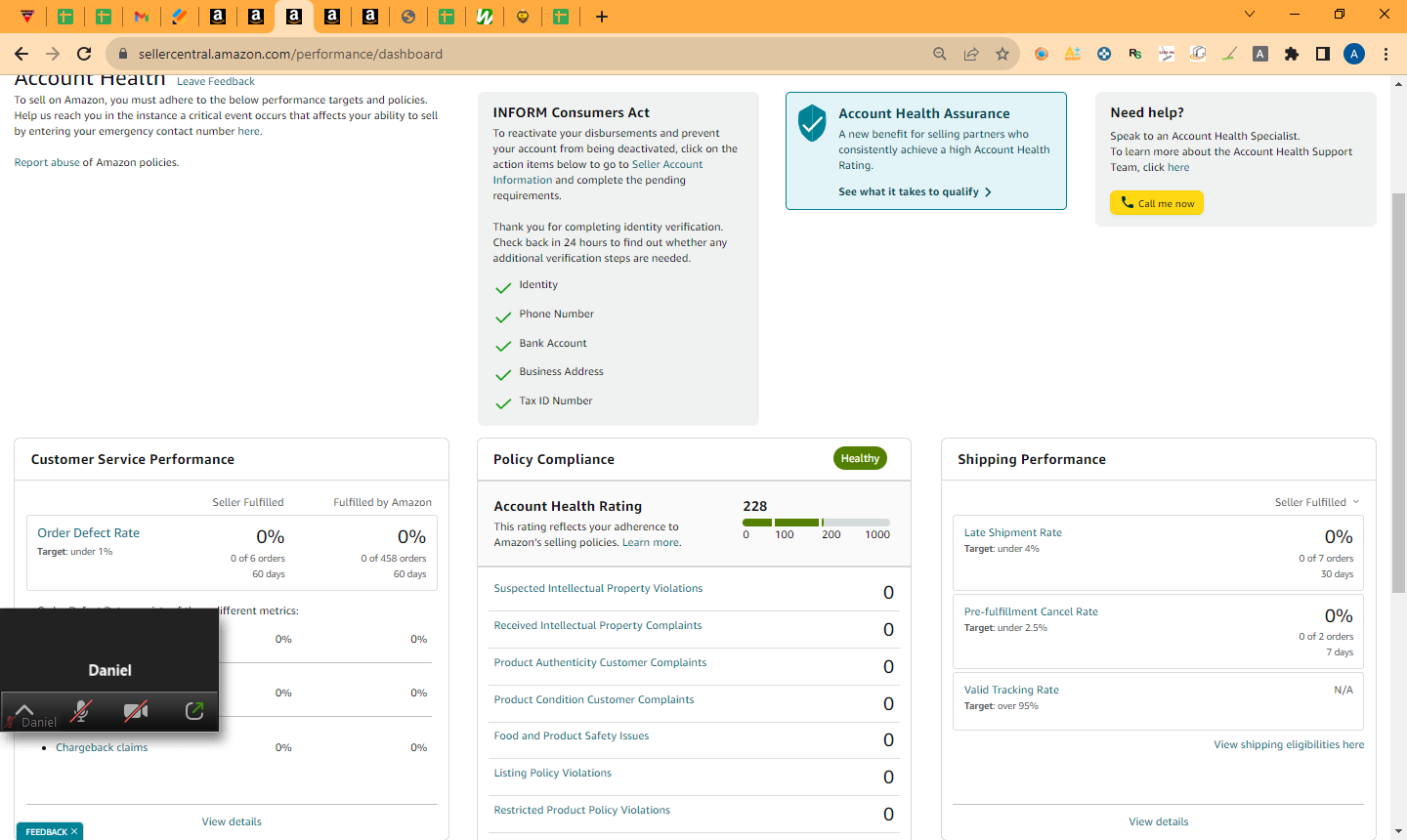1407x840 pixels.
Task: Go back to the previous page
Action: point(21,54)
